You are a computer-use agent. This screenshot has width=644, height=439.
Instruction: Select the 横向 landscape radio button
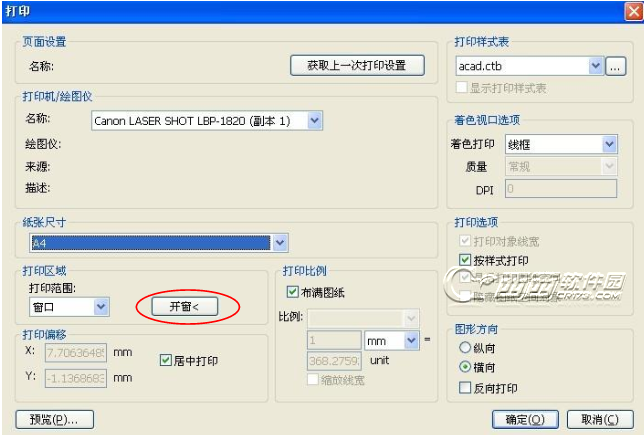tap(465, 366)
